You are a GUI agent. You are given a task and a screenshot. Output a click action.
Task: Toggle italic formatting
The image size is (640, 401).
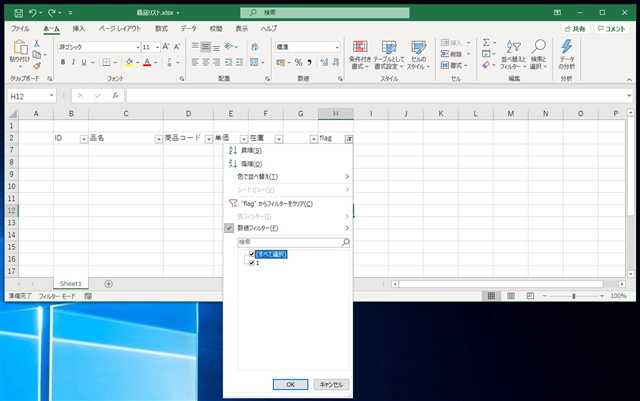(x=73, y=62)
